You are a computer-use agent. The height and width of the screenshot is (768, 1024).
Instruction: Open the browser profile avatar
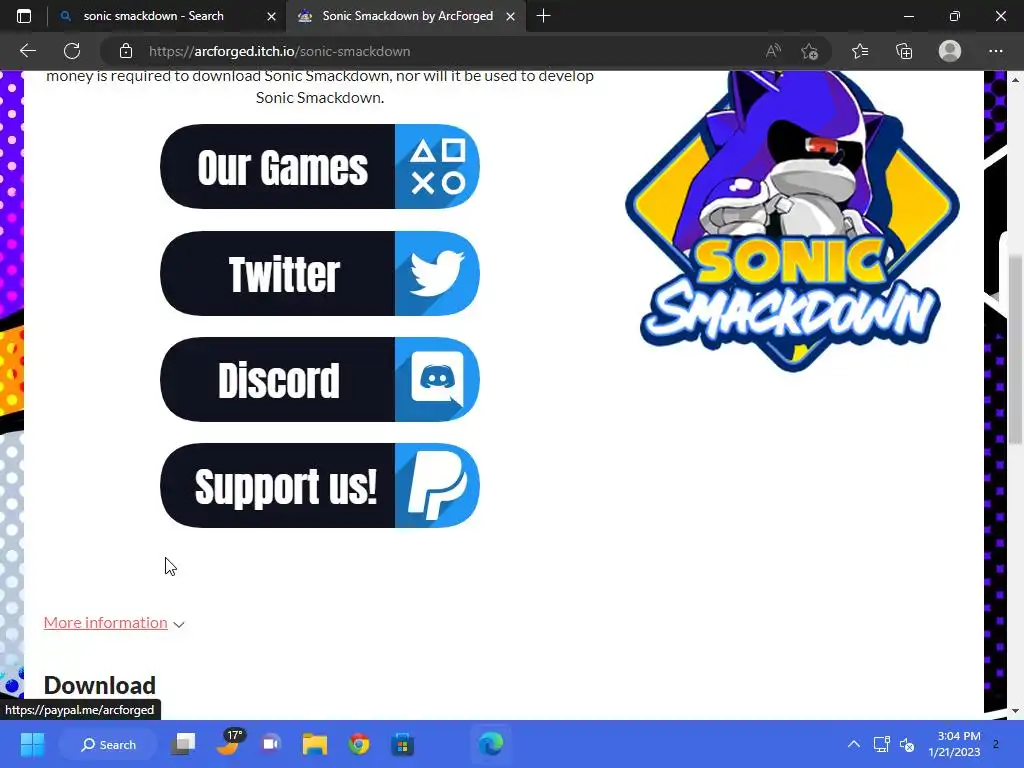point(950,51)
